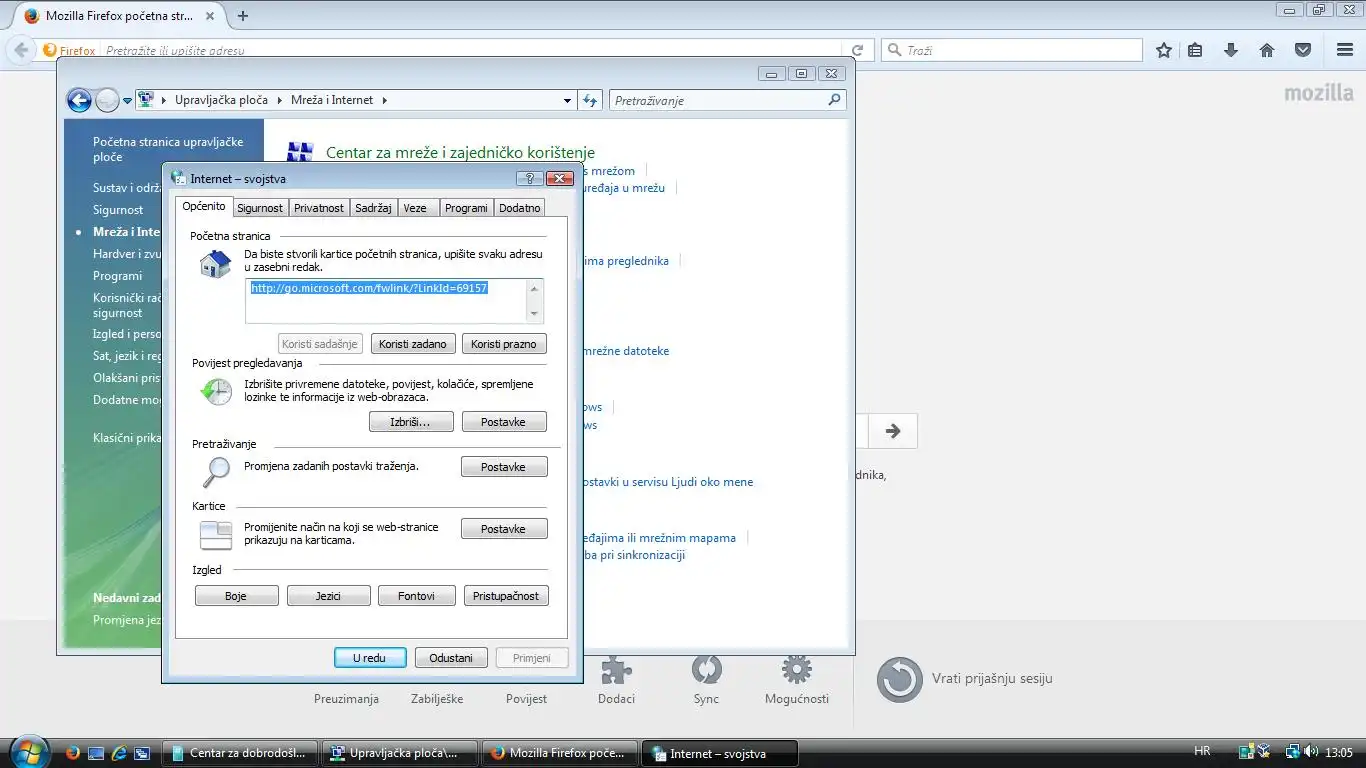Viewport: 1366px width, 768px height.
Task: Open Postavke for browsing history
Action: point(503,422)
